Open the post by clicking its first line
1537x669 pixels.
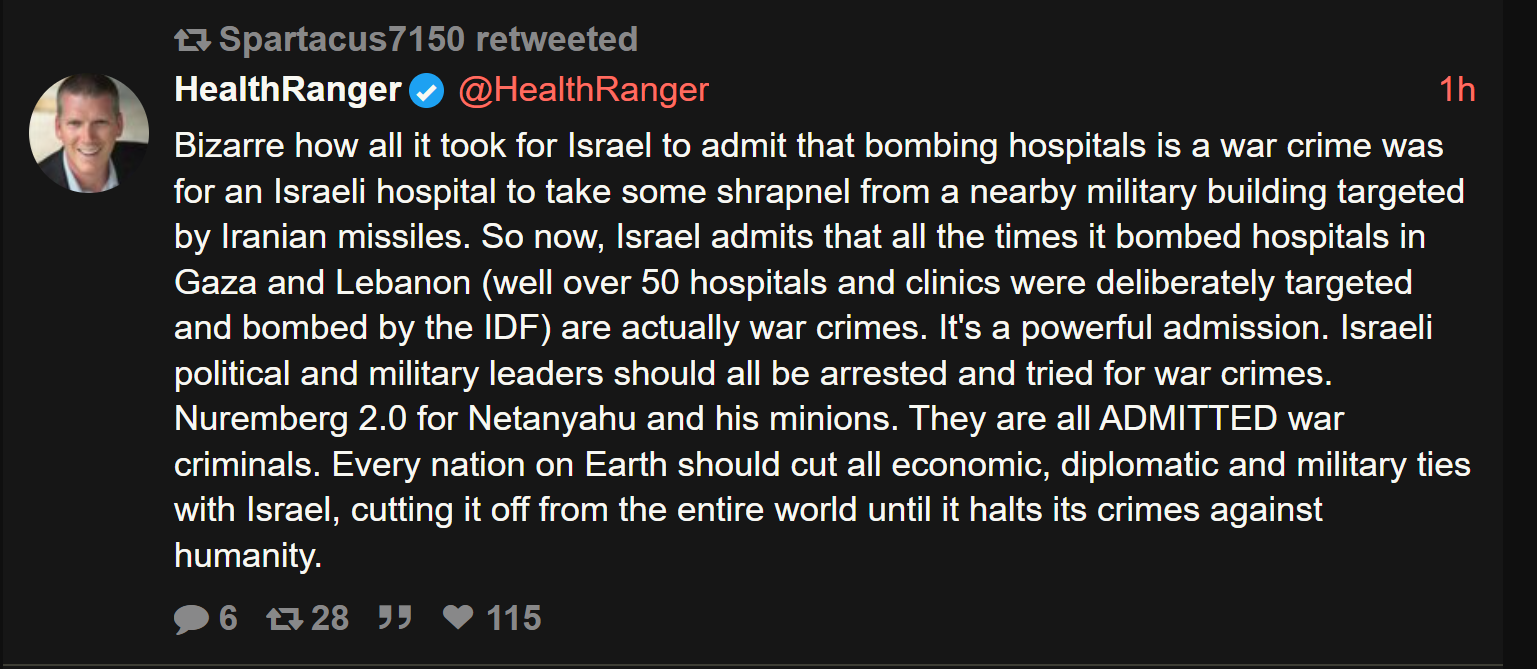(x=809, y=146)
